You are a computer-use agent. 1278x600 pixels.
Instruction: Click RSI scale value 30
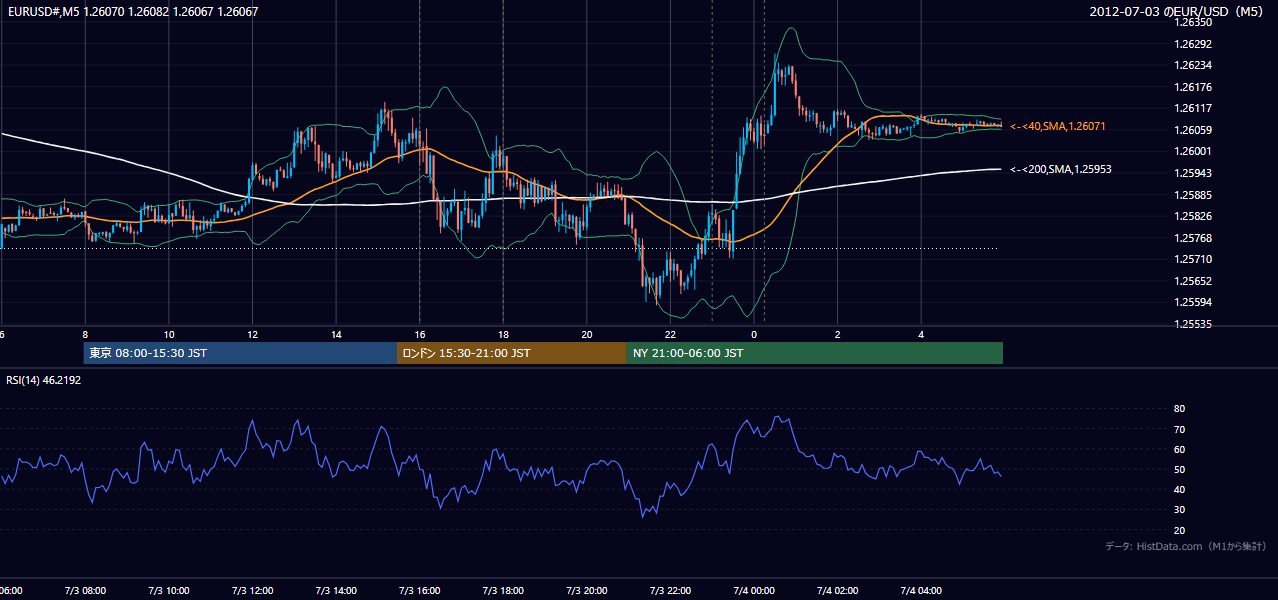(1179, 511)
